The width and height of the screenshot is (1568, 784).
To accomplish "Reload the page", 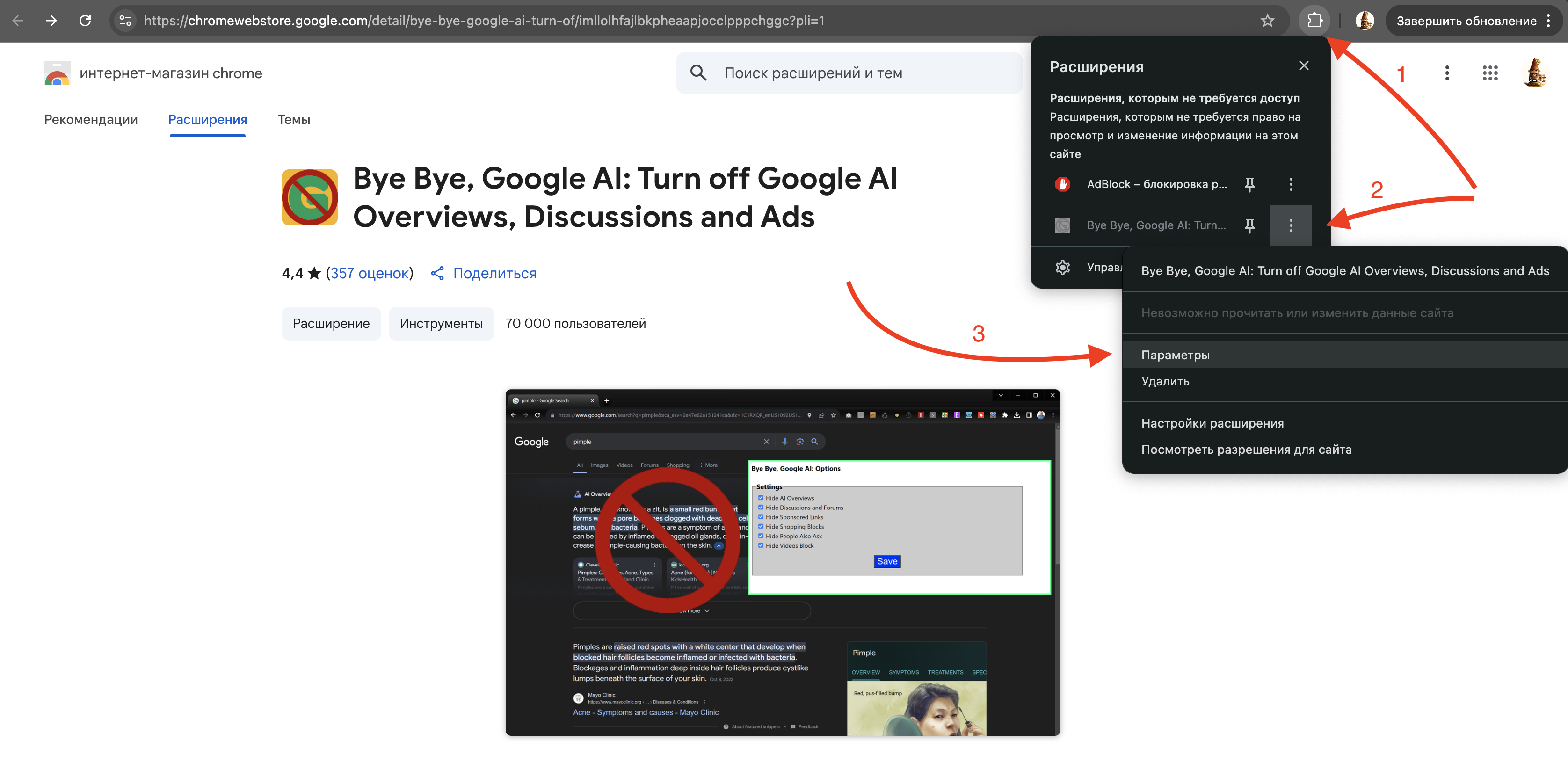I will 85,21.
